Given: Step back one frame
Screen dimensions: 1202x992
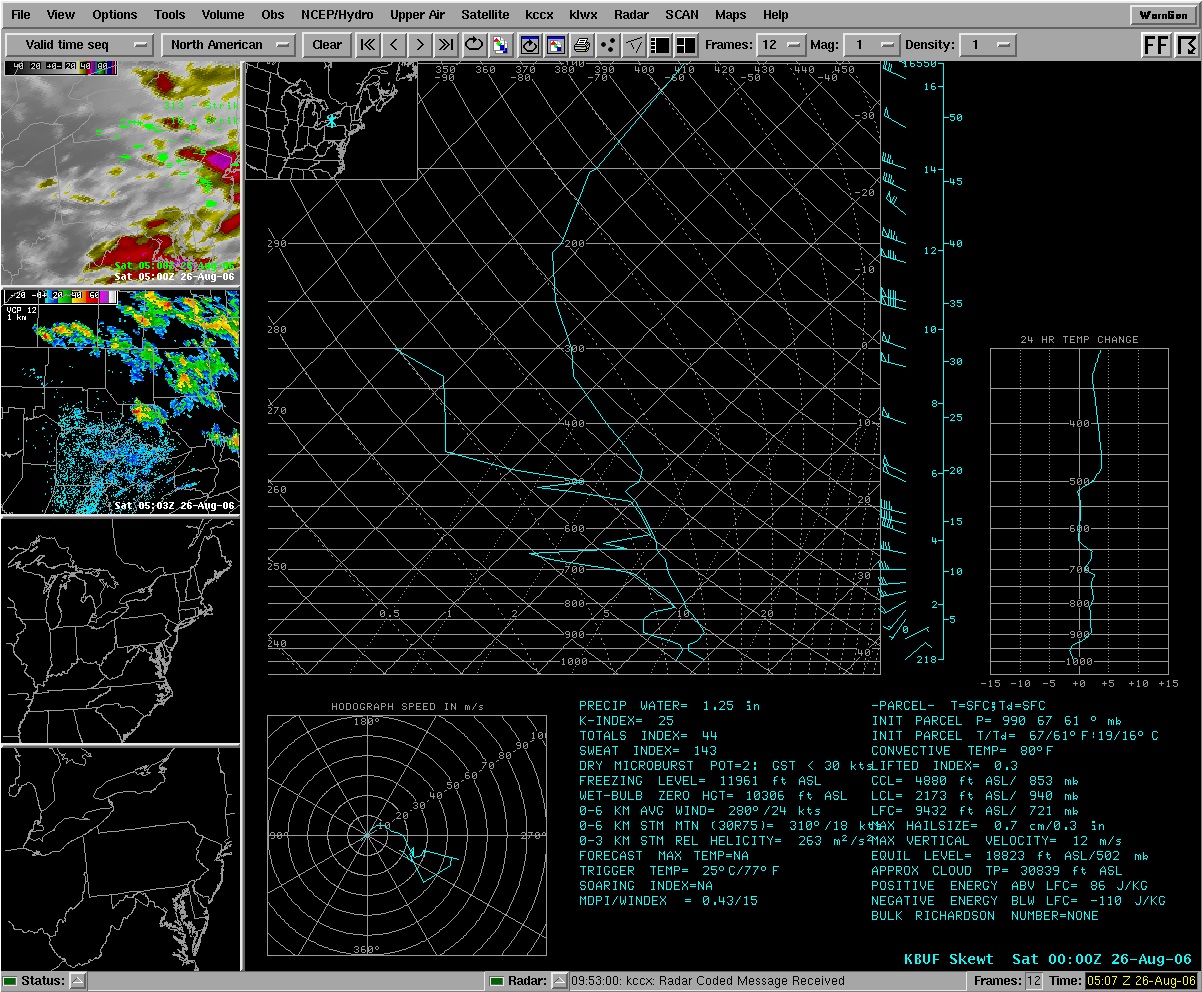Looking at the screenshot, I should click(394, 45).
